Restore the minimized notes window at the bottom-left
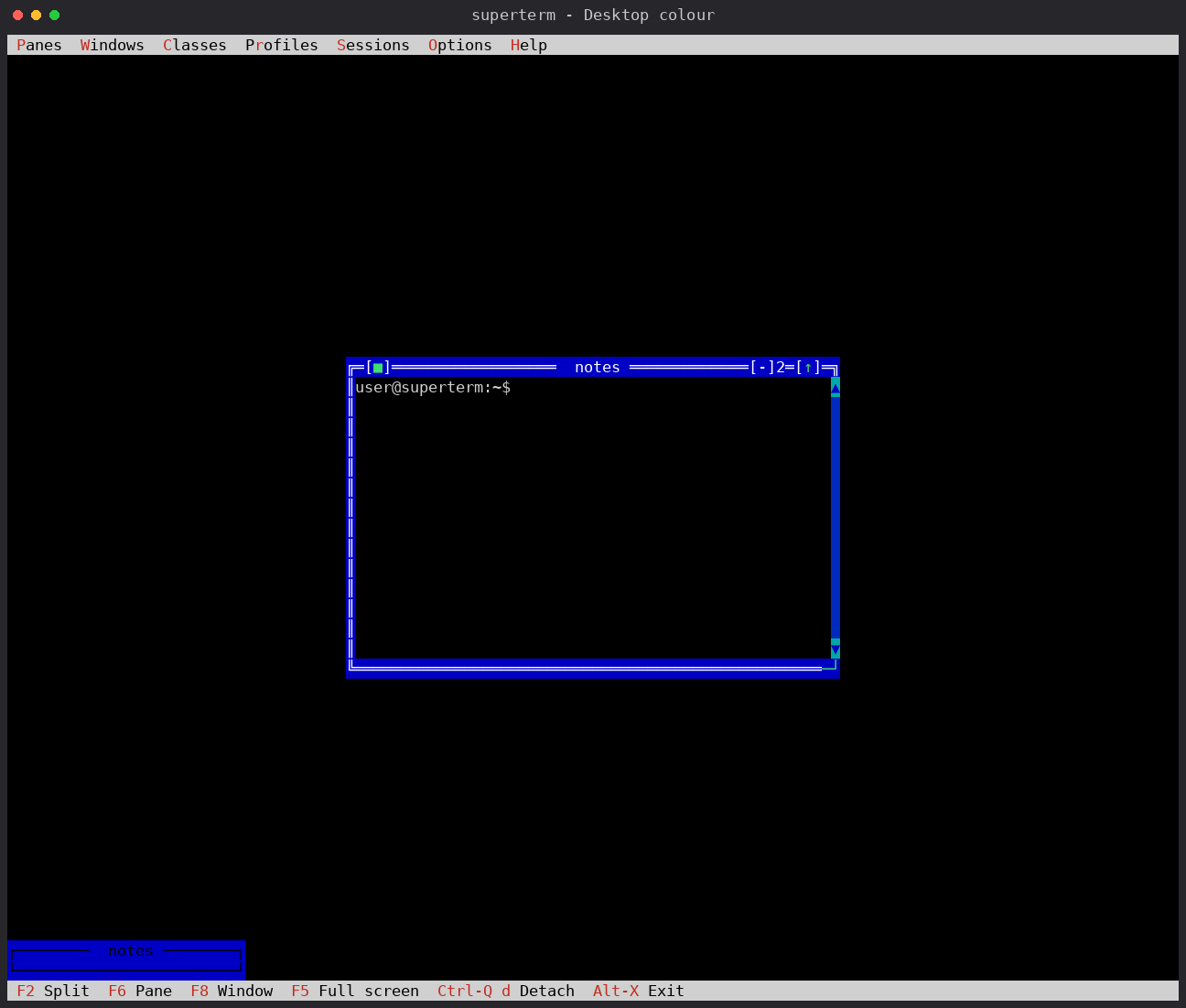Image resolution: width=1186 pixels, height=1008 pixels. click(x=126, y=960)
